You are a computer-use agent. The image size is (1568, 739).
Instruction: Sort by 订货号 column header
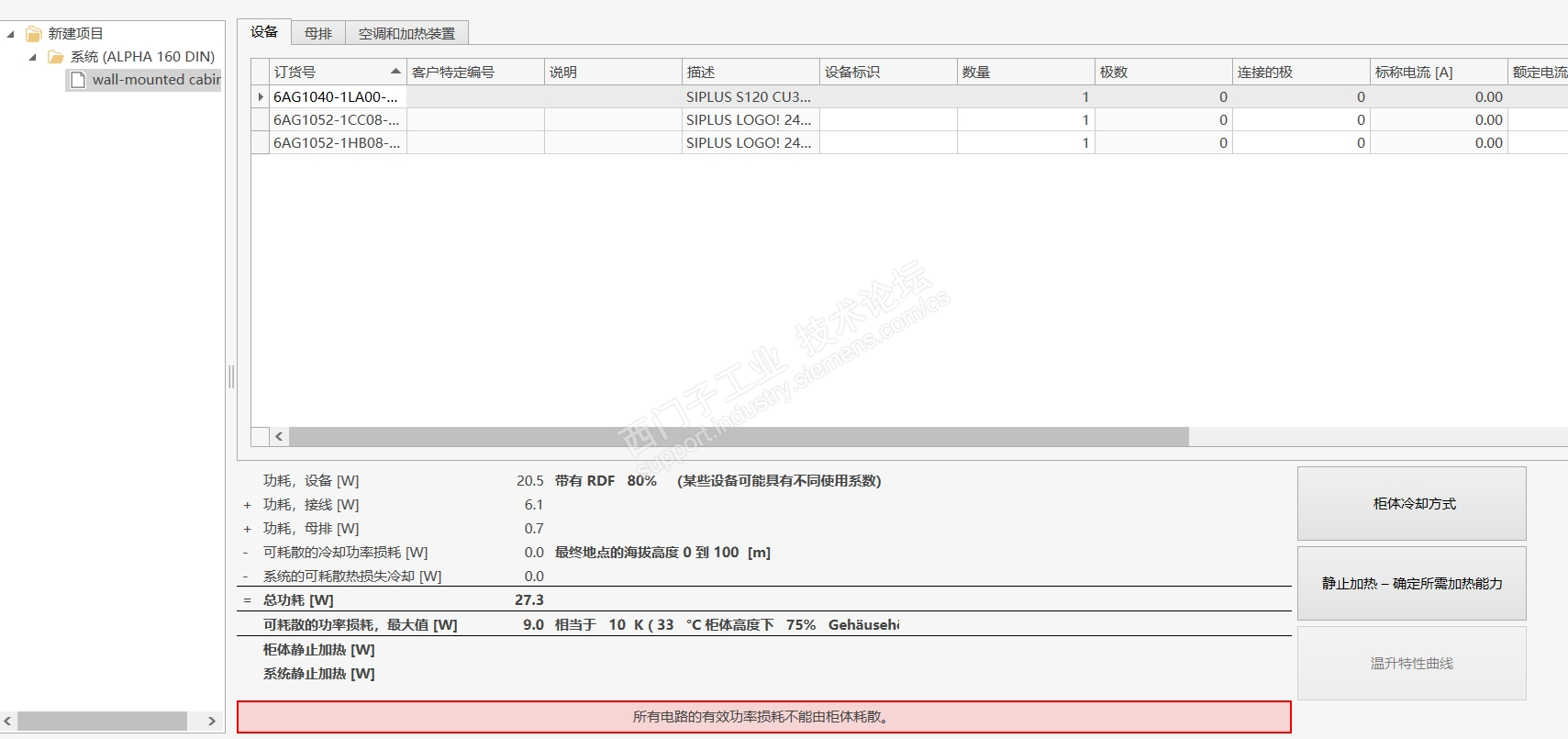pyautogui.click(x=338, y=72)
